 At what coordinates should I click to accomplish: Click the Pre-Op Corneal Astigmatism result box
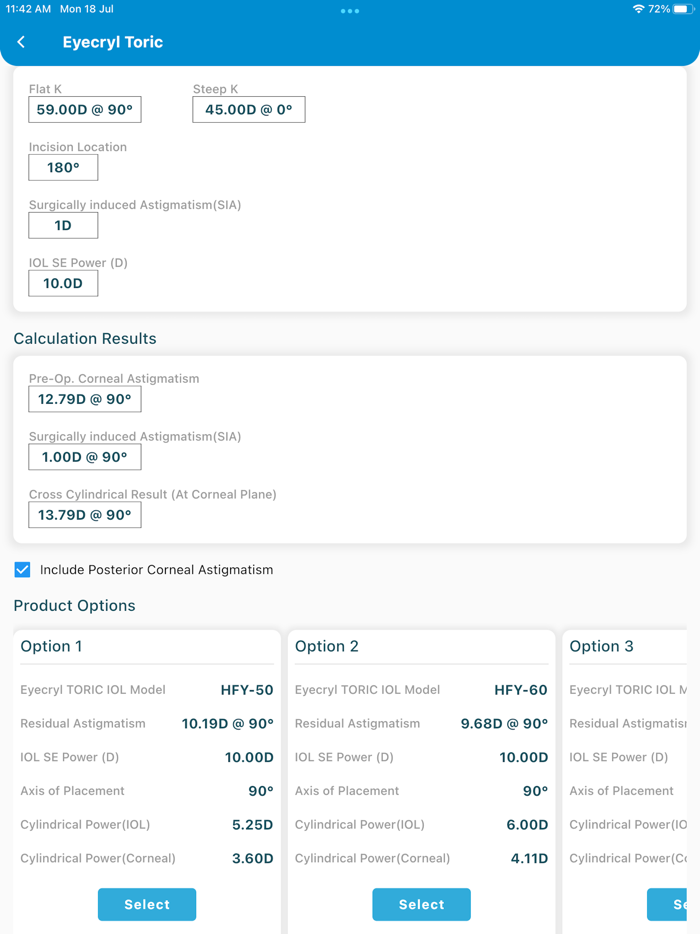pyautogui.click(x=84, y=399)
